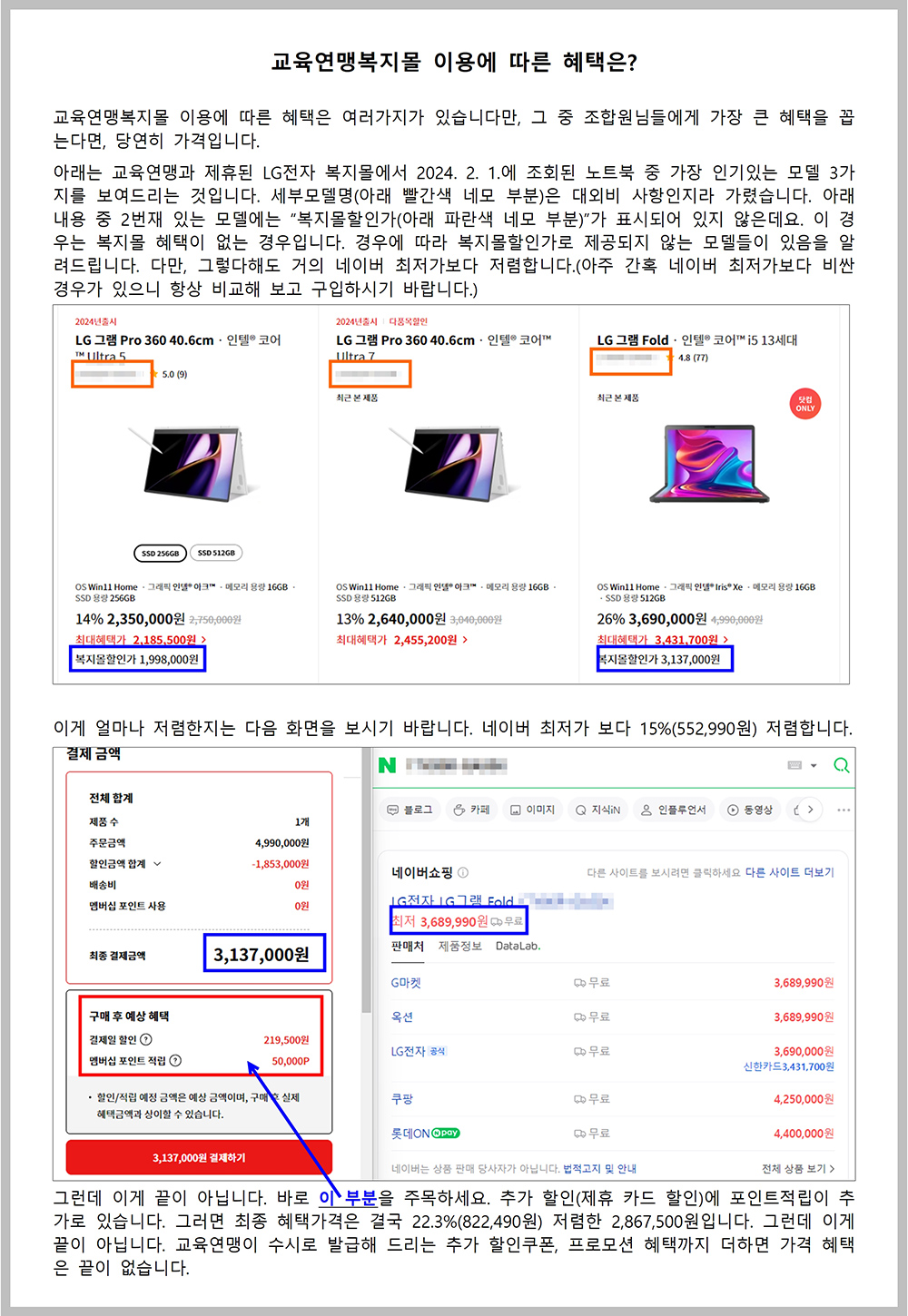Select the DataLab. tab
The width and height of the screenshot is (908, 1316).
click(x=518, y=946)
